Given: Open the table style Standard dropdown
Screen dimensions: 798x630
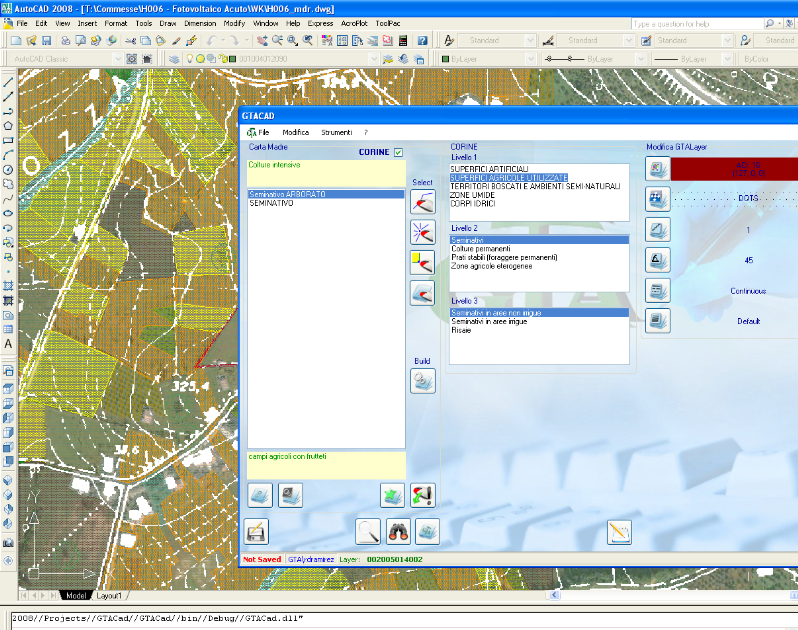Looking at the screenshot, I should (728, 40).
